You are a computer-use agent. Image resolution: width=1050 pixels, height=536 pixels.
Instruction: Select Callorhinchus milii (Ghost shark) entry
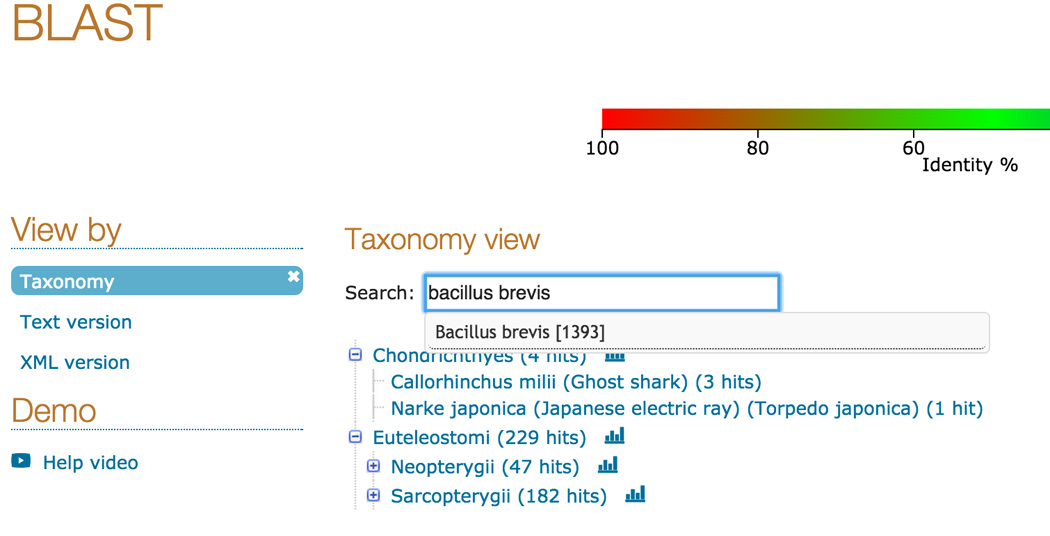pyautogui.click(x=576, y=382)
